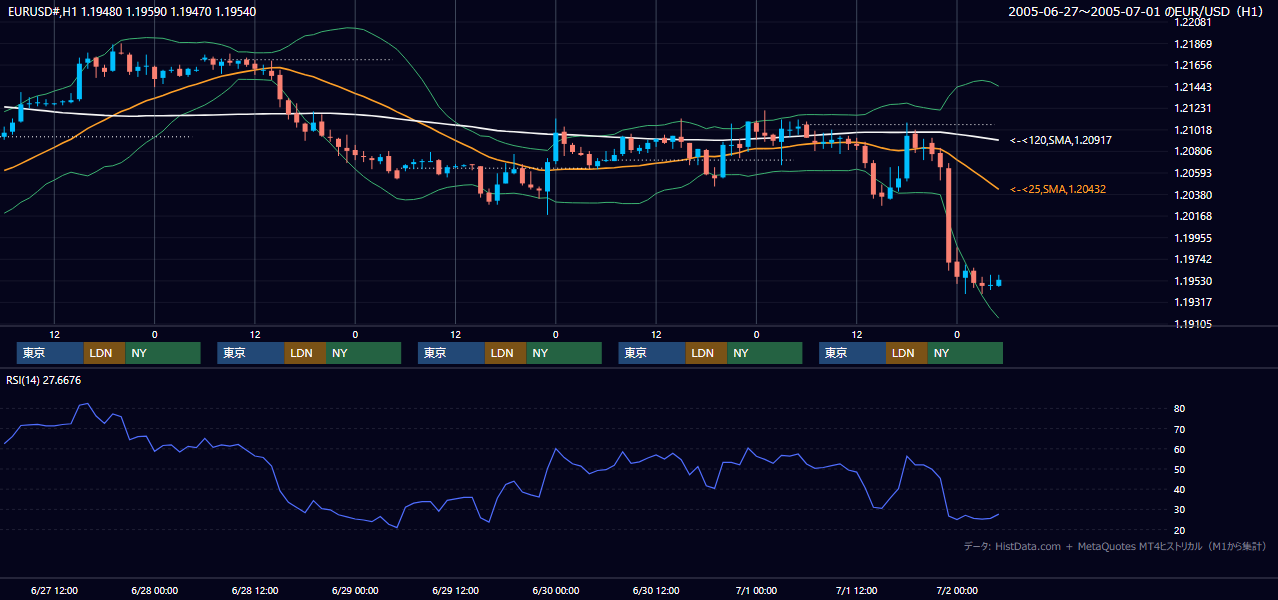Click the 6/29 12:00 time axis label
1278x600 pixels.
click(455, 590)
